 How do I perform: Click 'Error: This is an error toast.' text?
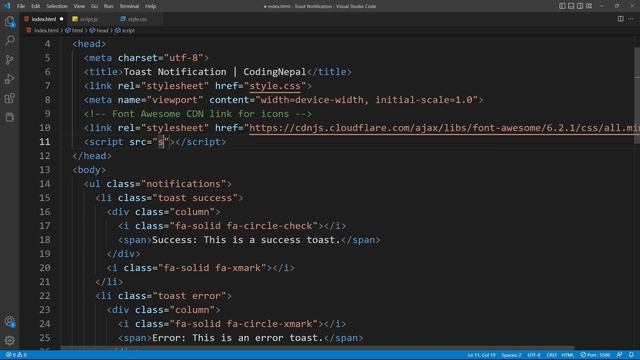pos(238,338)
